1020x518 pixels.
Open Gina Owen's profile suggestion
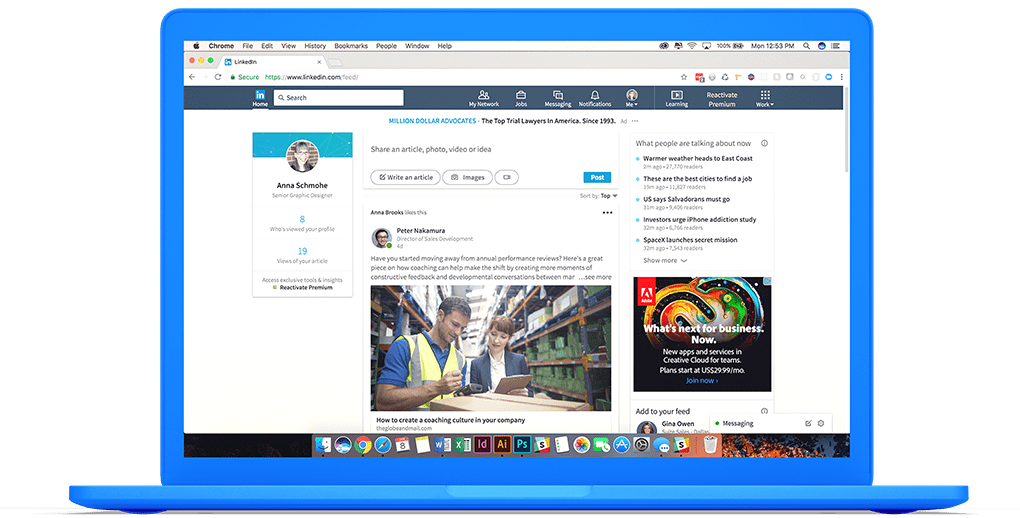[678, 424]
